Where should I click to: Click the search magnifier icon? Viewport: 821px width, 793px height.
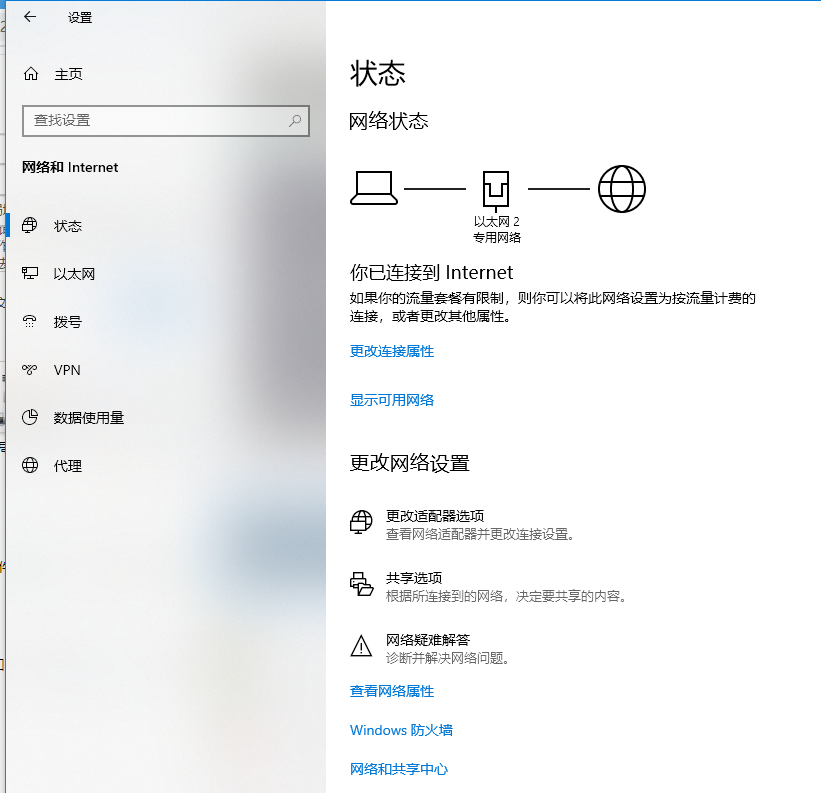pos(295,120)
